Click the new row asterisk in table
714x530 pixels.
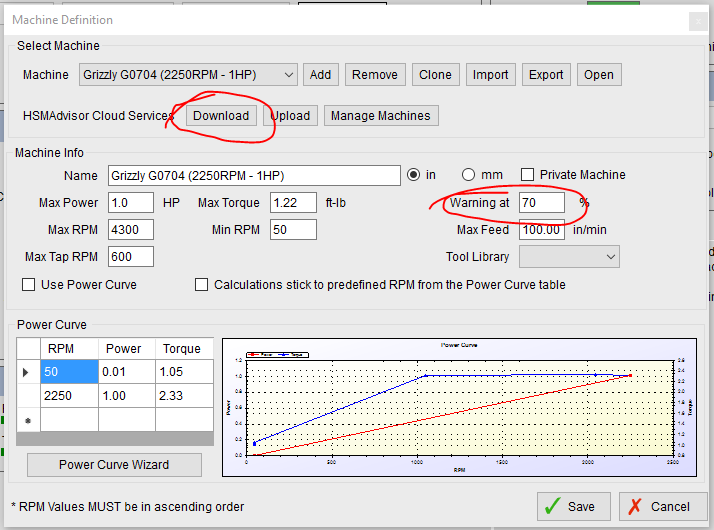(x=28, y=421)
